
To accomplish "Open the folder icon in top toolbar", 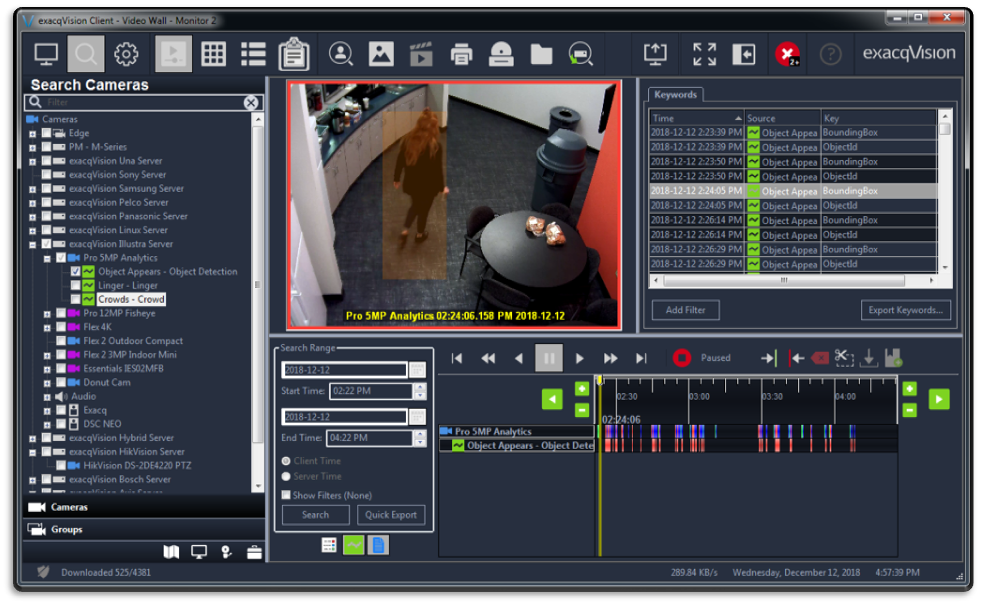I will (541, 54).
